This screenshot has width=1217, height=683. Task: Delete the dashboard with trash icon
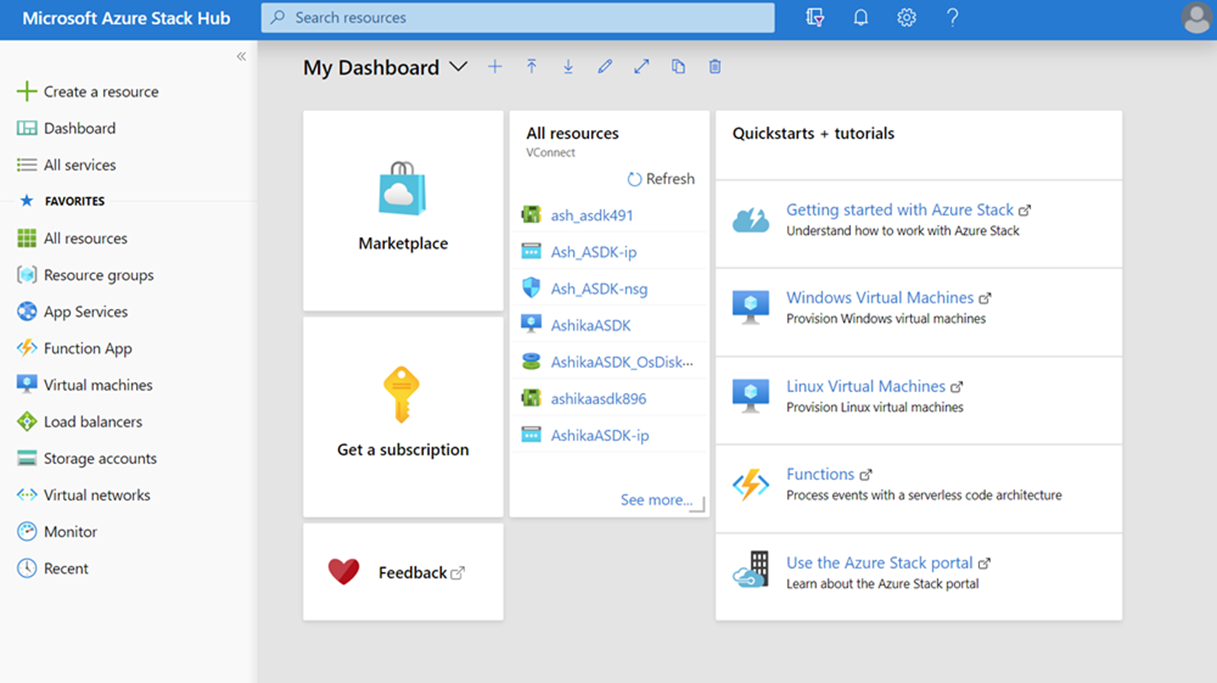pos(715,67)
